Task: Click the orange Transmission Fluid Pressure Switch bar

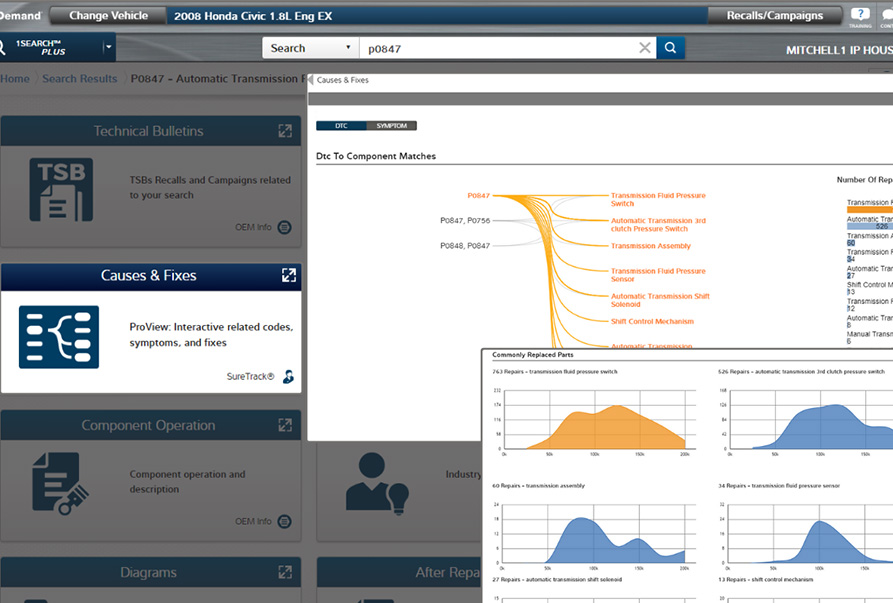Action: point(868,210)
